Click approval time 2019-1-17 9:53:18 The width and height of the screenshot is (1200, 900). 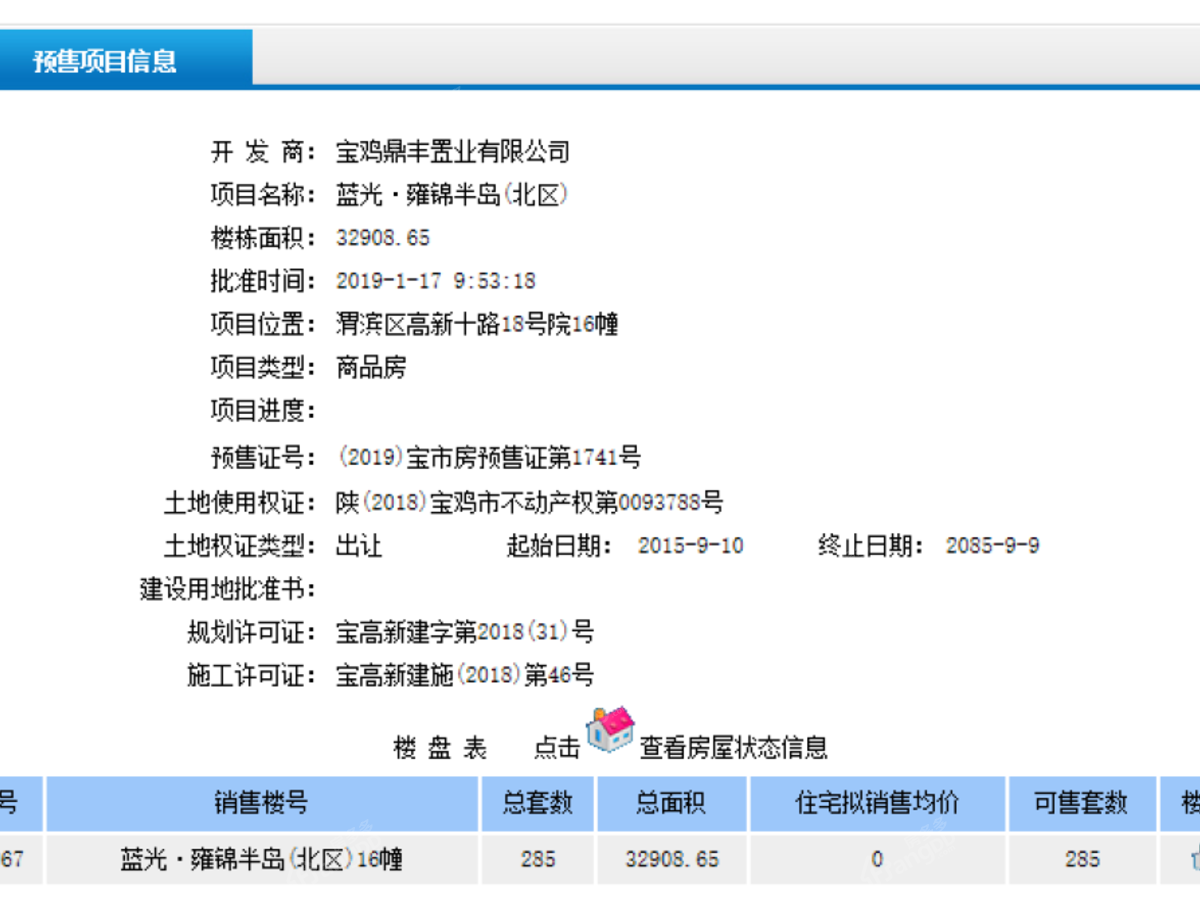point(436,281)
